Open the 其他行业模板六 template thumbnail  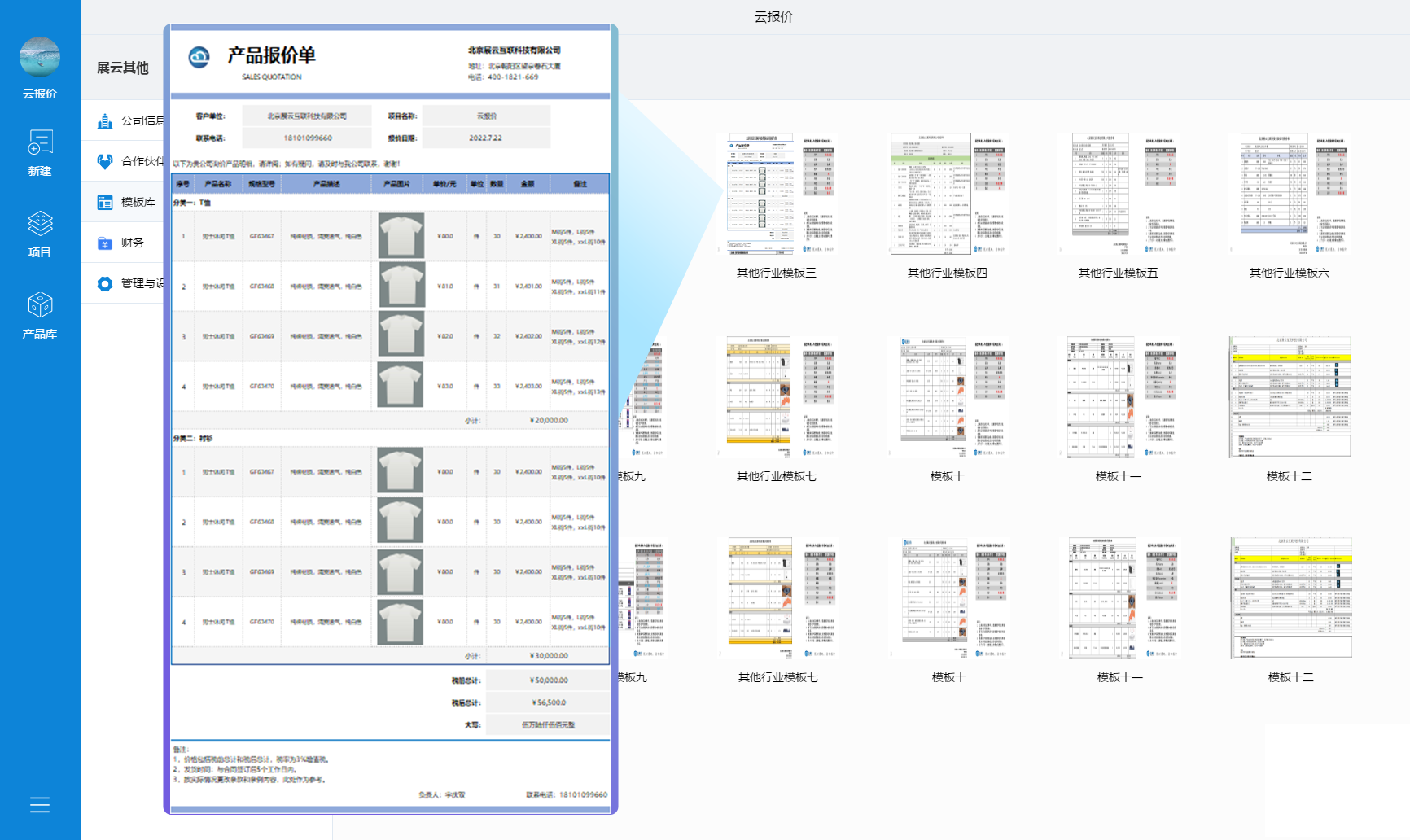click(1289, 194)
